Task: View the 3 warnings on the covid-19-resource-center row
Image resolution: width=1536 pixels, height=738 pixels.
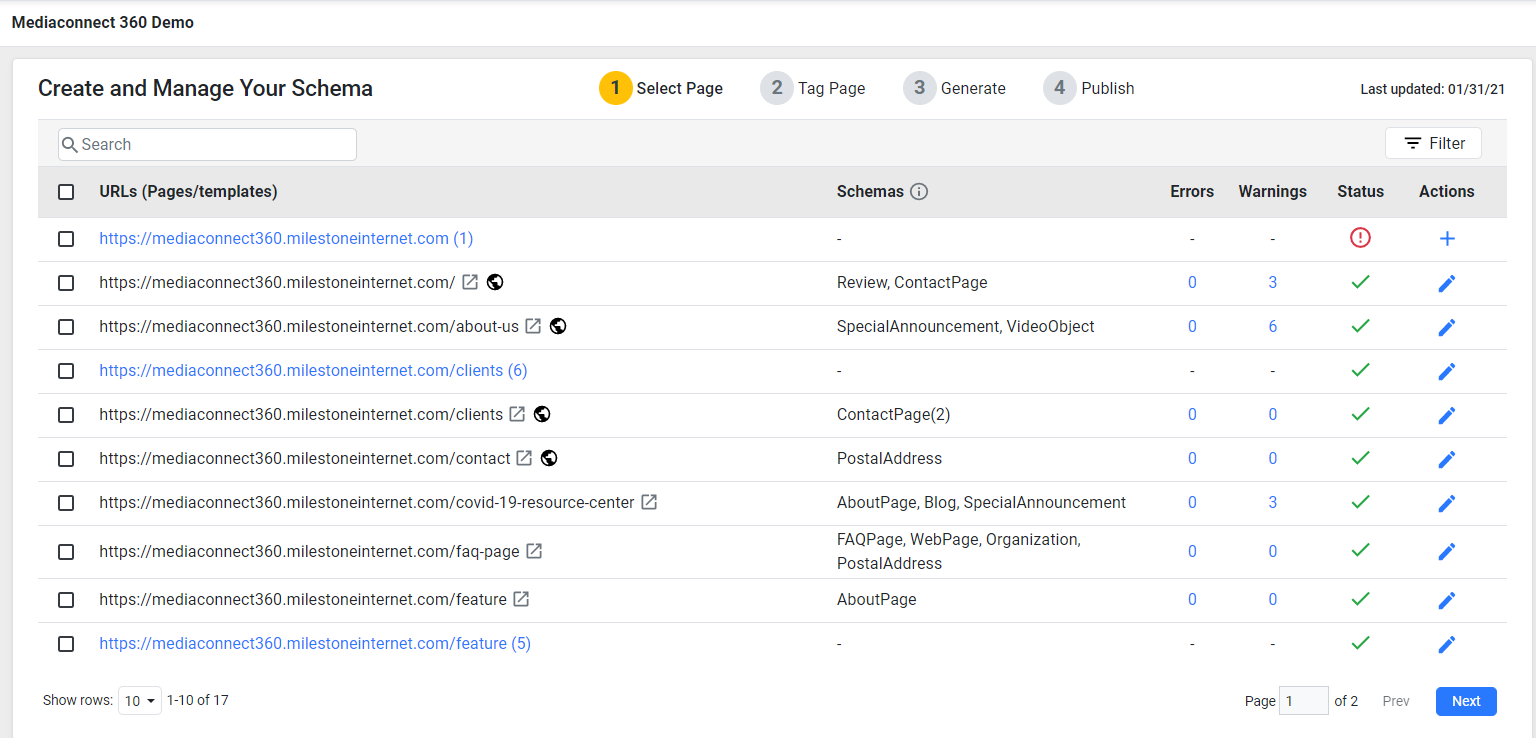Action: tap(1273, 502)
